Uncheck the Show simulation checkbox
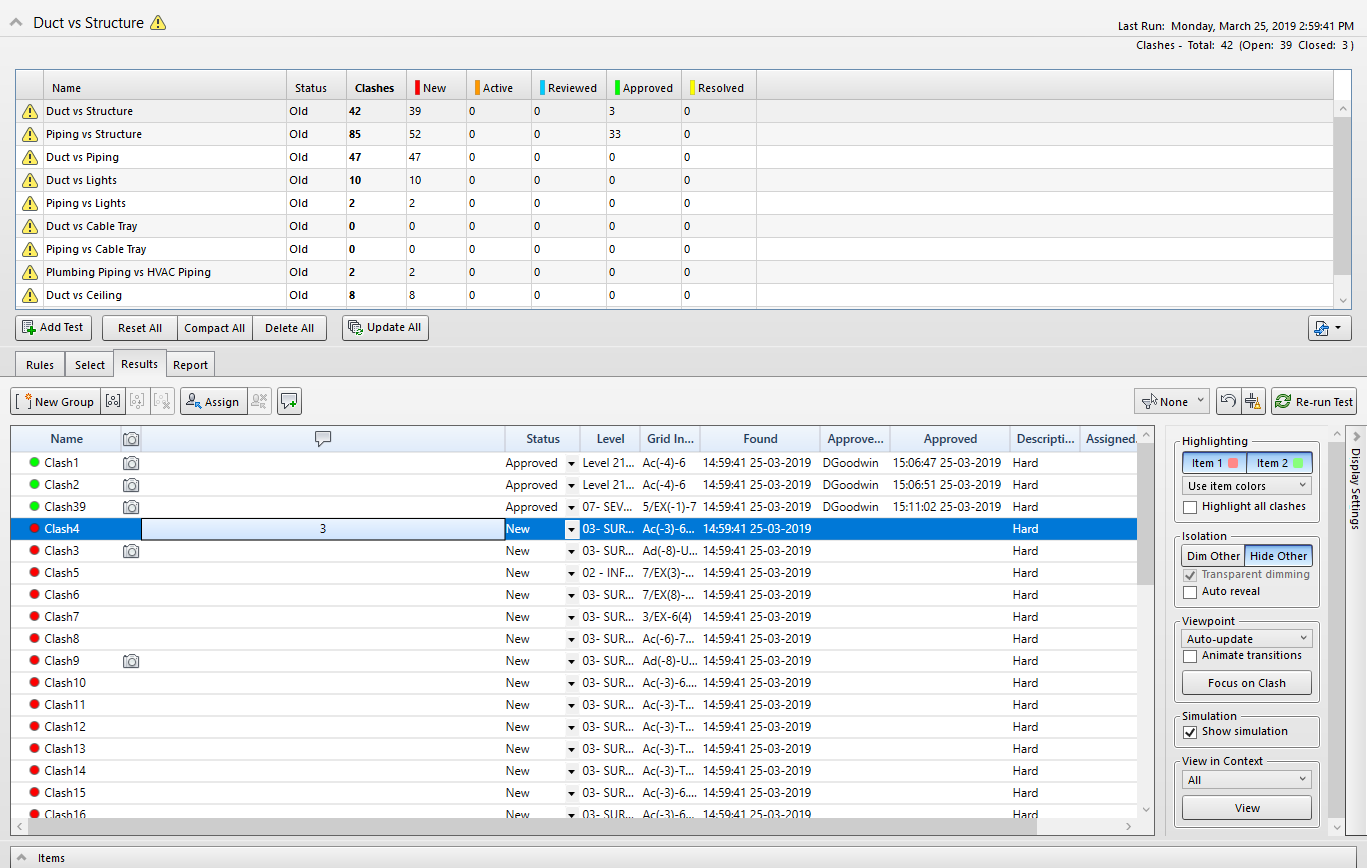This screenshot has height=868, width=1367. [1190, 732]
